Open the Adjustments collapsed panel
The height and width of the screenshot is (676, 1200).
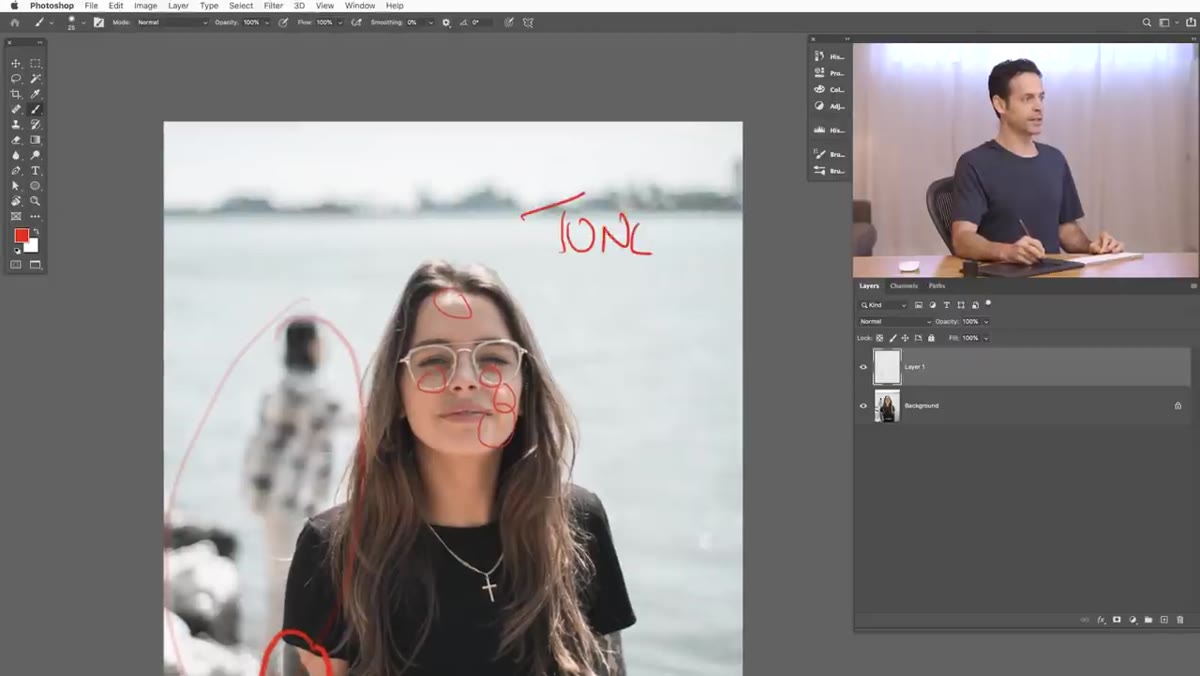point(829,106)
